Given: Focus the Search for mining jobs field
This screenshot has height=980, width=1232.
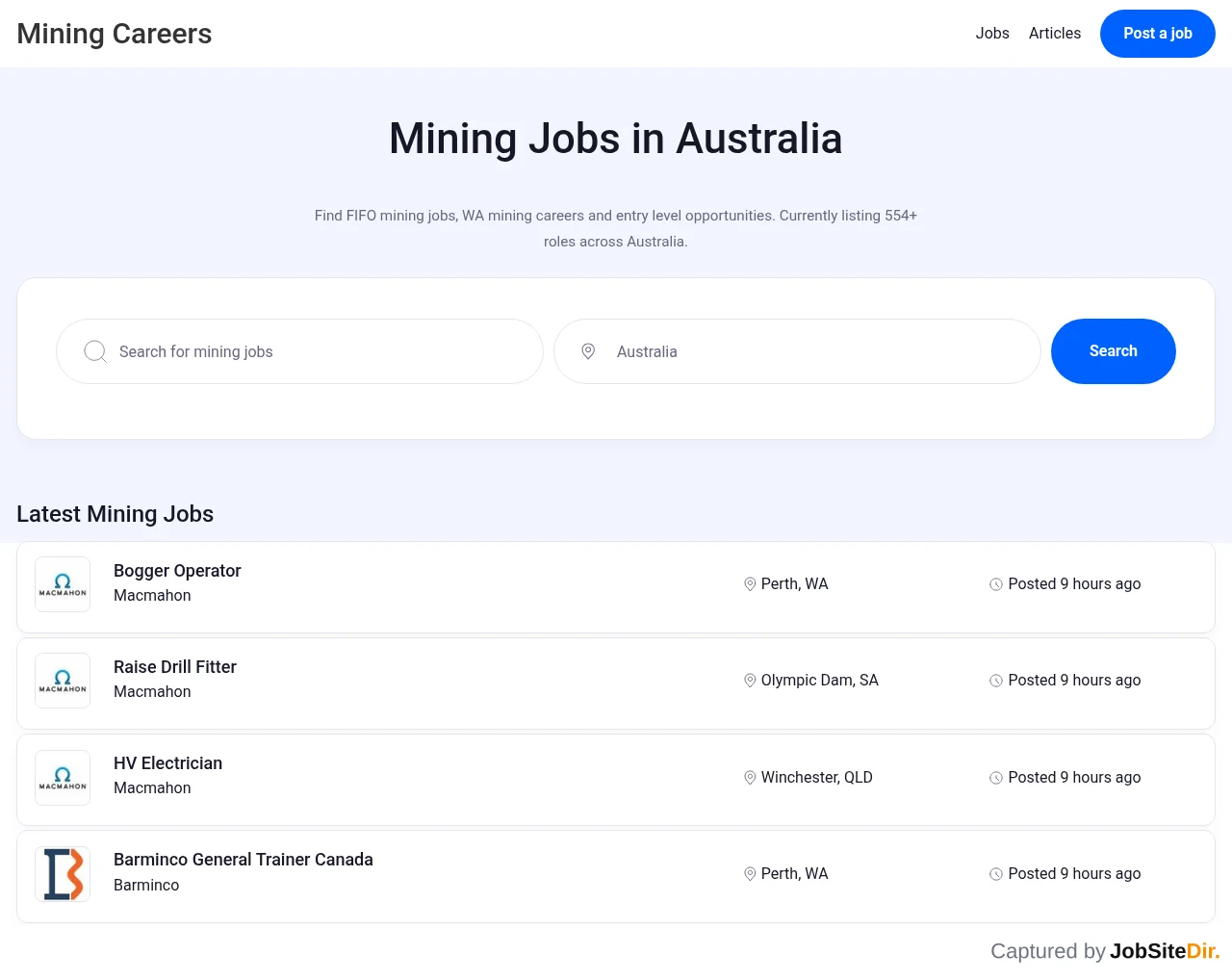Looking at the screenshot, I should 299,351.
